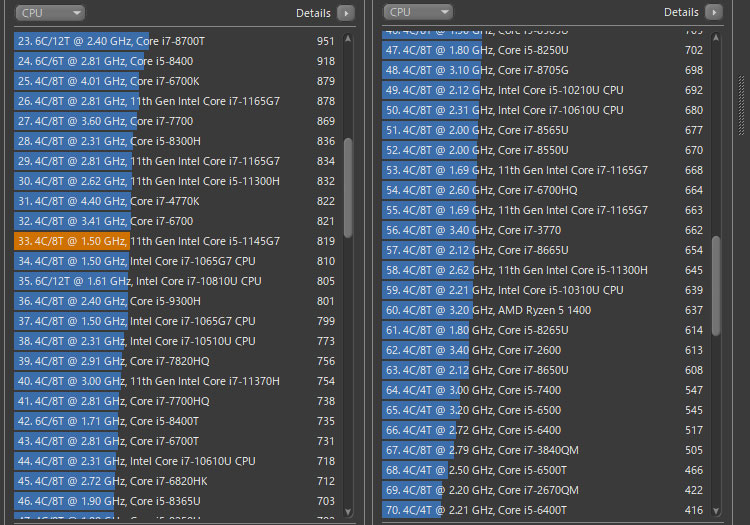The width and height of the screenshot is (750, 525).
Task: Select rank 28 Core i5-8300H row
Action: pyautogui.click(x=175, y=141)
